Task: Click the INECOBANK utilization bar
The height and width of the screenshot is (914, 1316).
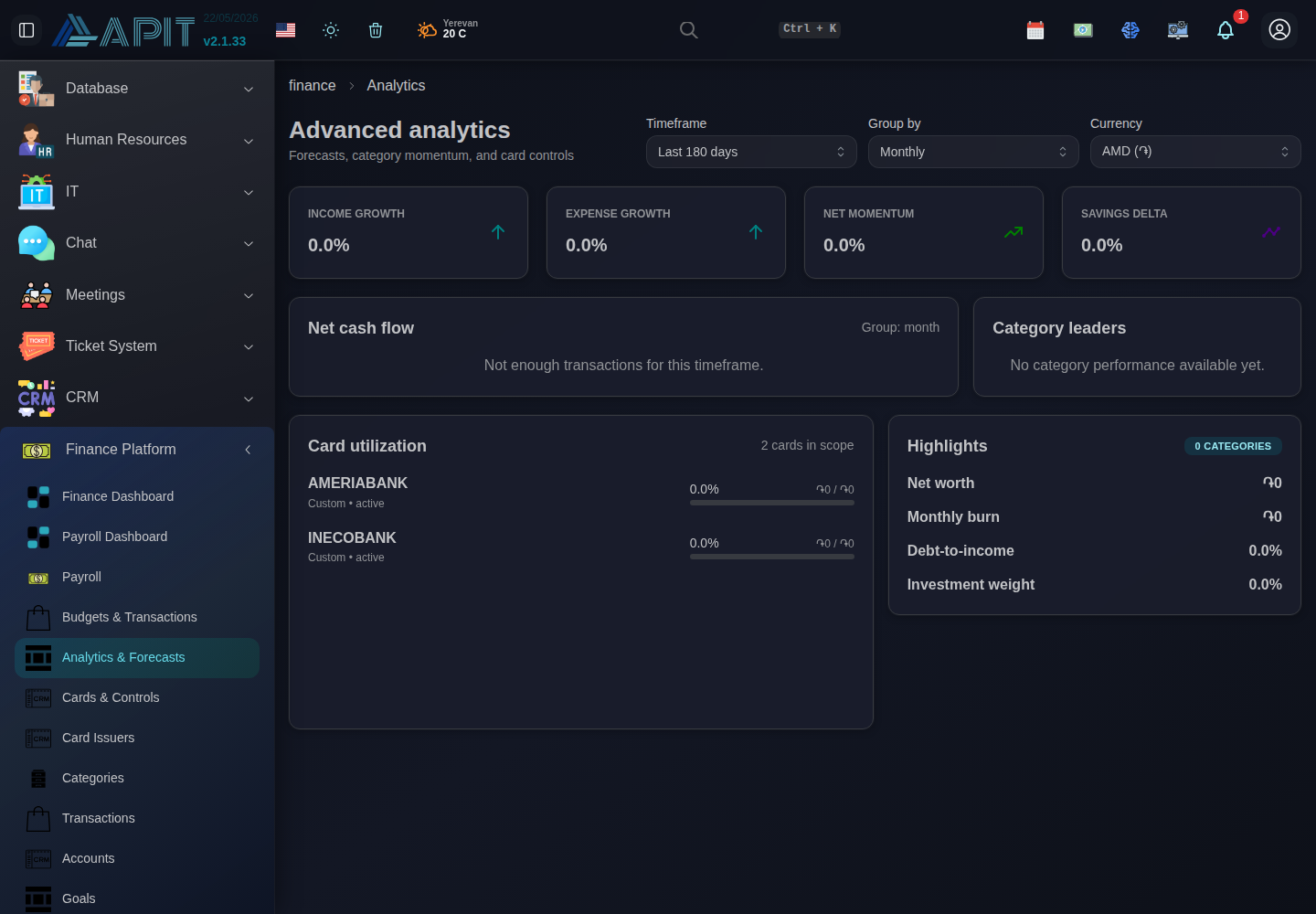Action: [x=772, y=557]
